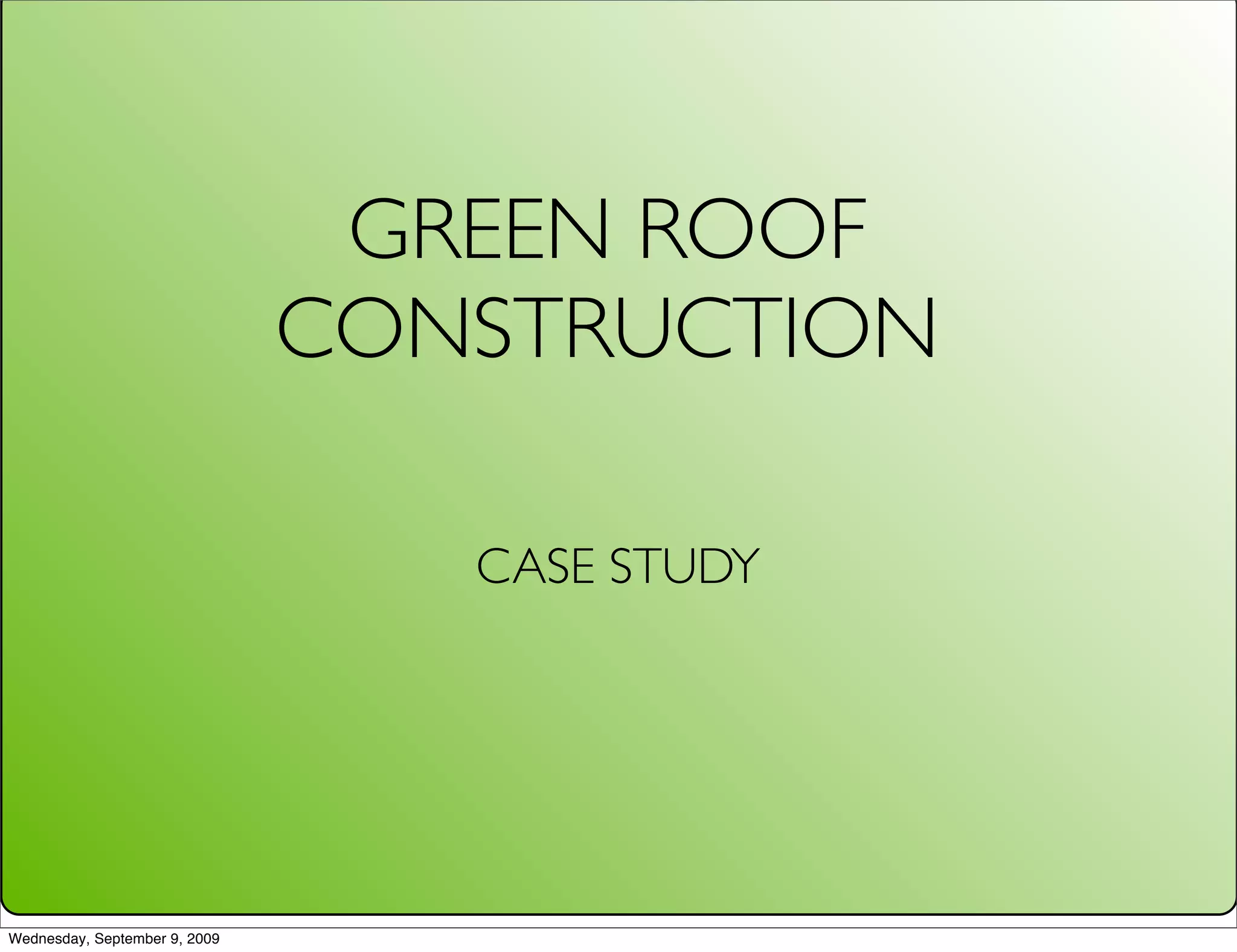Select the GREEN ROOF CONSTRUCTION title text
The height and width of the screenshot is (952, 1237).
click(x=607, y=278)
